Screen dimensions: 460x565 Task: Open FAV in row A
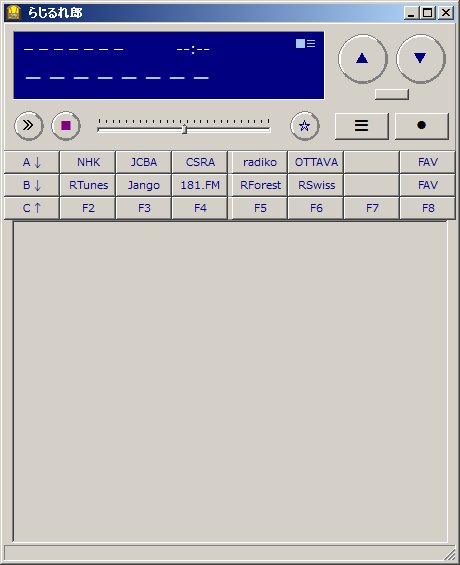tap(428, 162)
